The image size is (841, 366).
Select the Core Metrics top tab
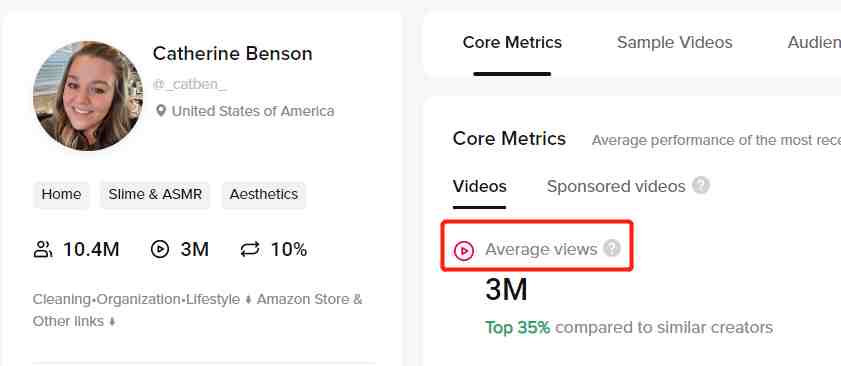click(x=512, y=42)
